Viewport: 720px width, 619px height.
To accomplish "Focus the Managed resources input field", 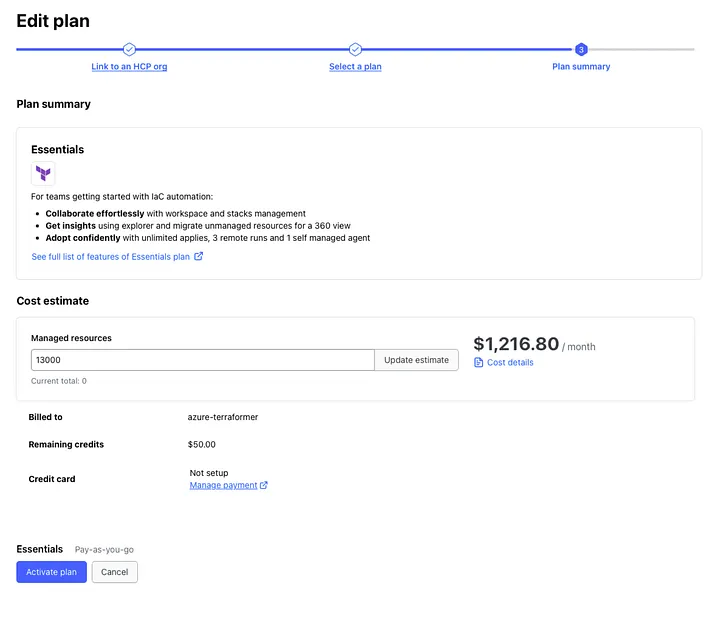I will (202, 360).
